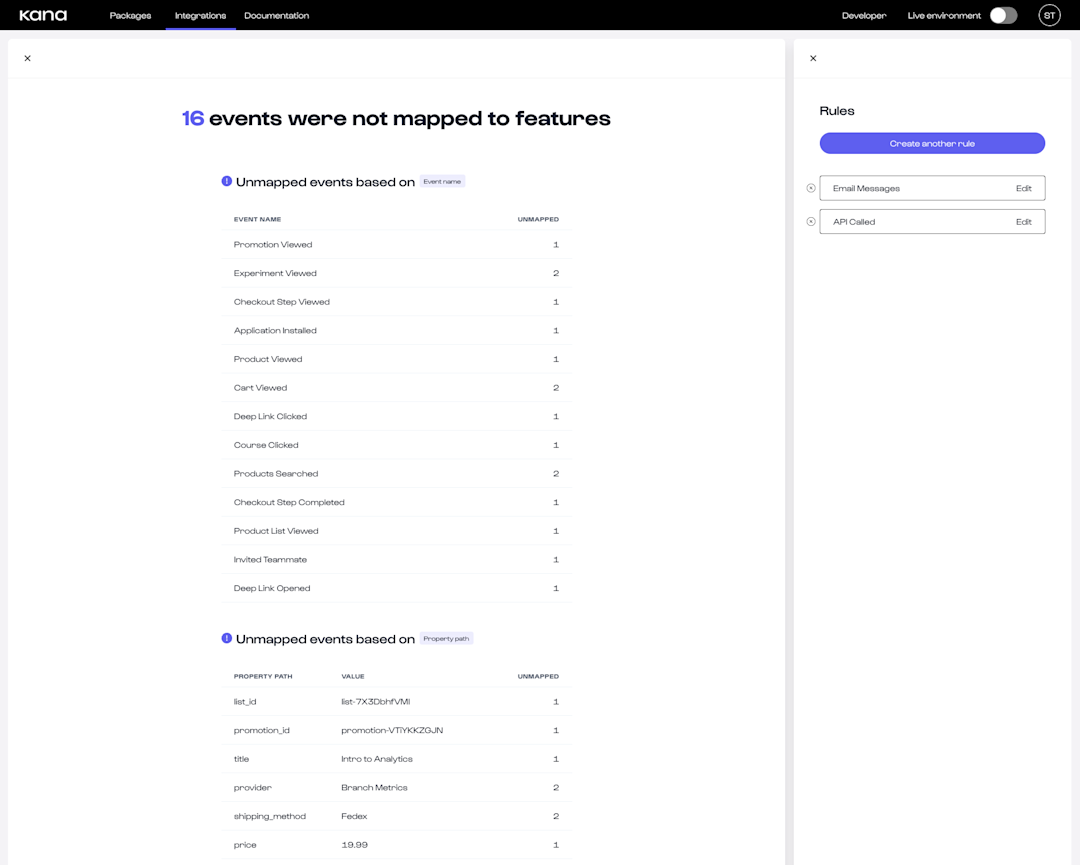
Task: Select the Cart Viewed row
Action: click(397, 388)
